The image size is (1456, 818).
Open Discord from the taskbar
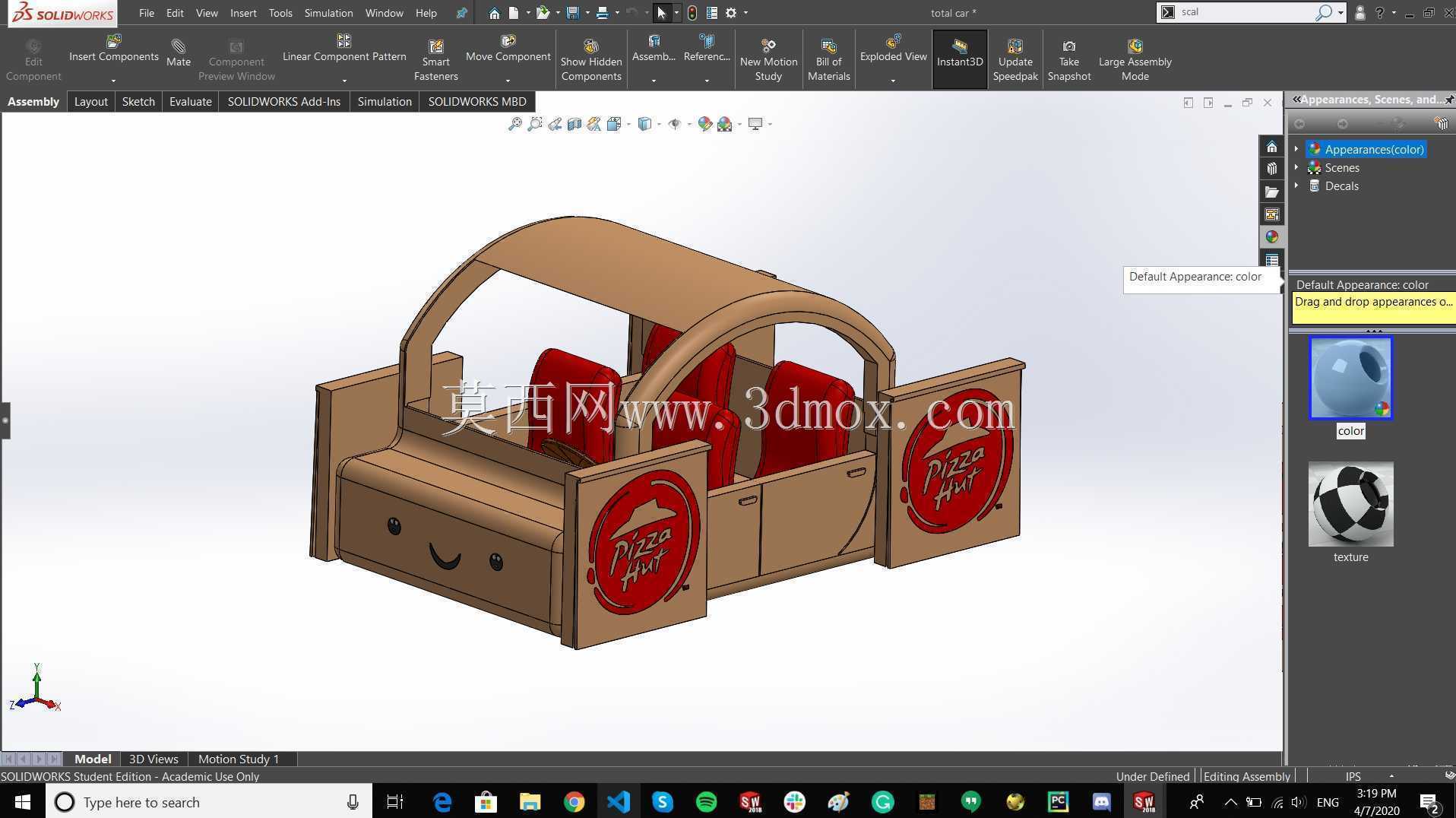point(1101,802)
